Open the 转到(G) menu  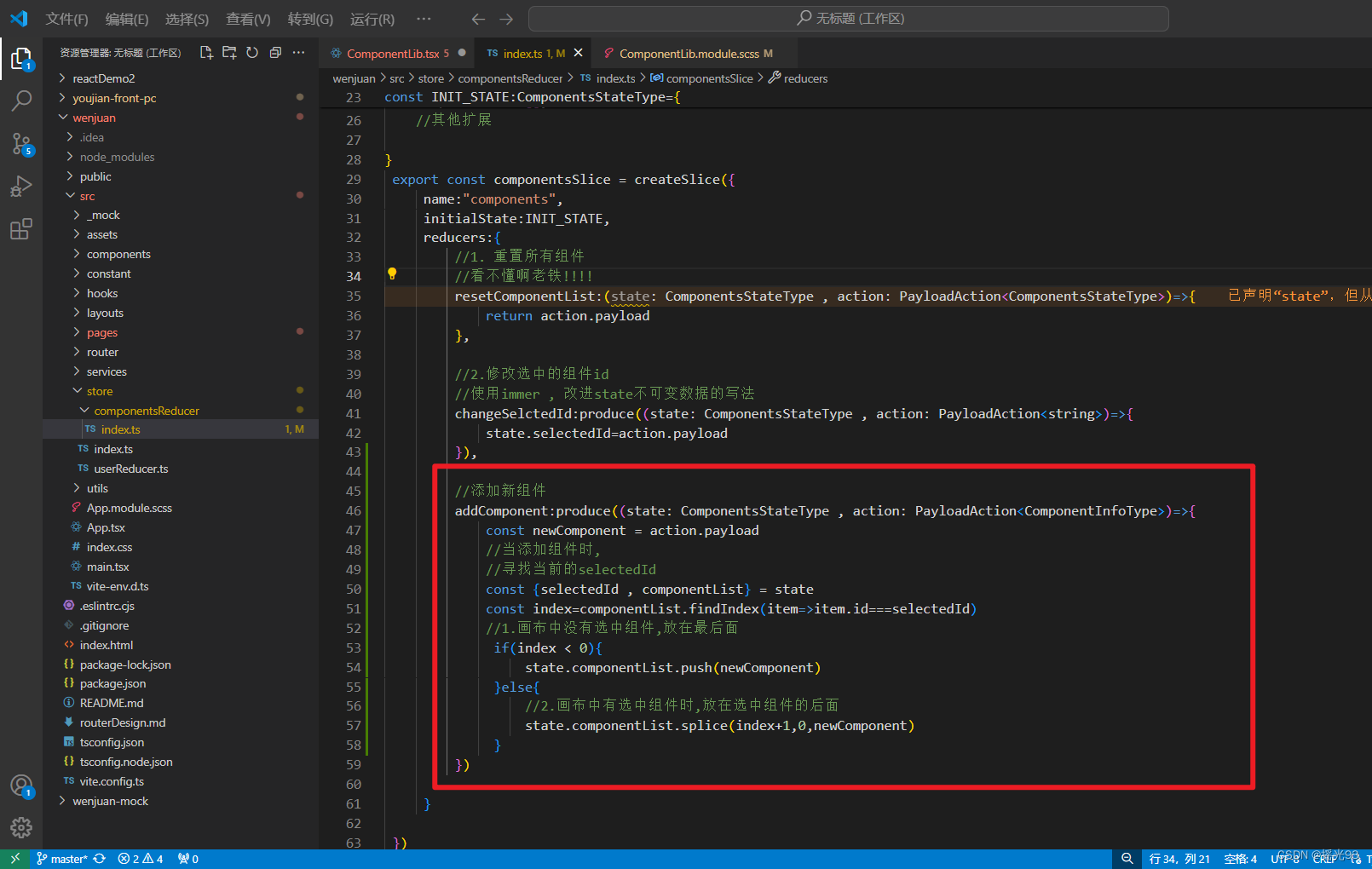pyautogui.click(x=310, y=19)
